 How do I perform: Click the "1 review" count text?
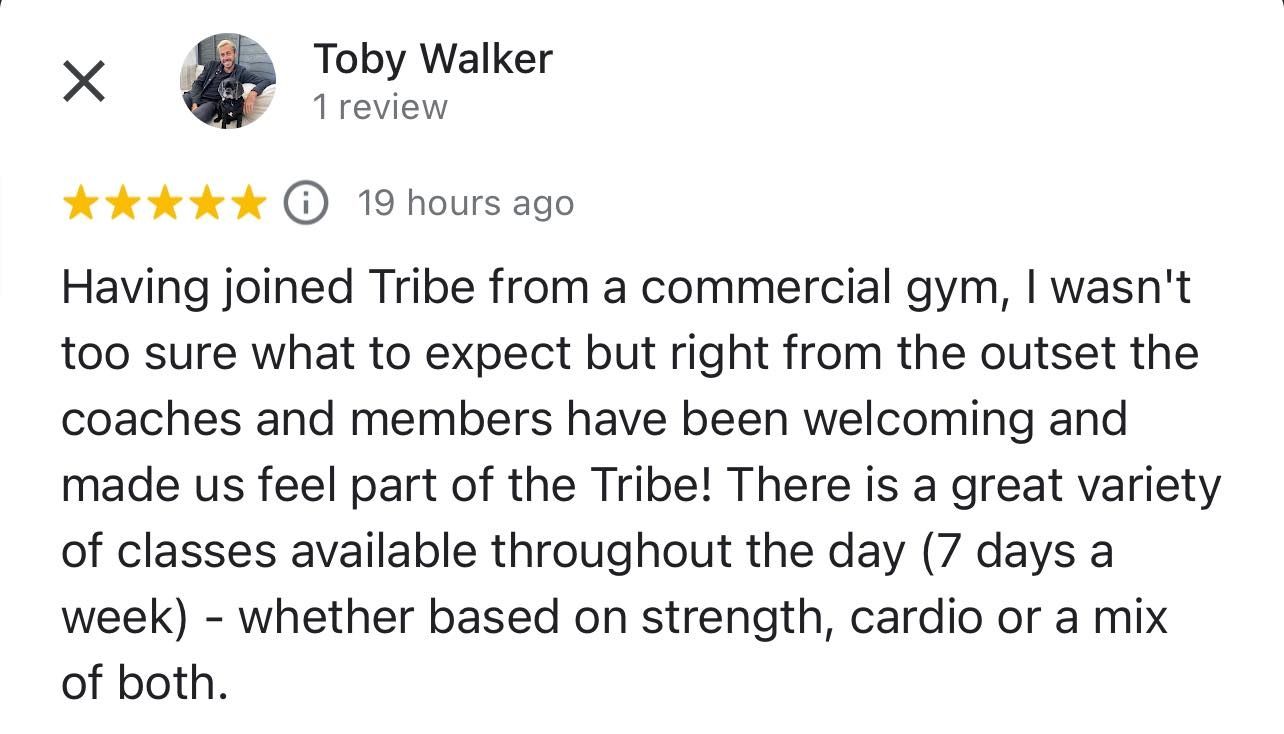[380, 107]
